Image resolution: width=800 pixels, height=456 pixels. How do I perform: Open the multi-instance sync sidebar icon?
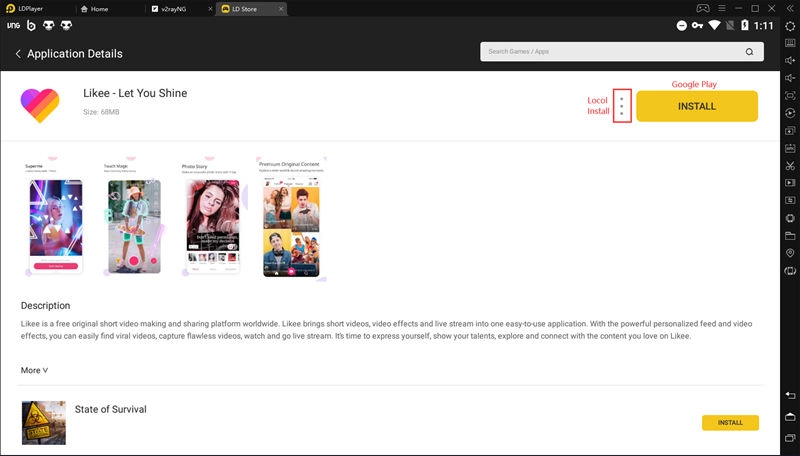click(790, 131)
